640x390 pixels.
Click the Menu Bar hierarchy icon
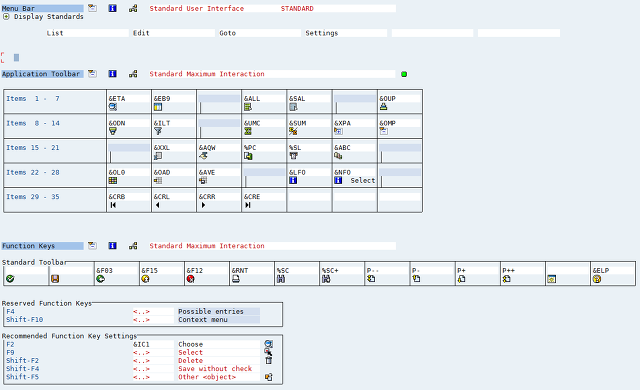pyautogui.click(x=133, y=8)
